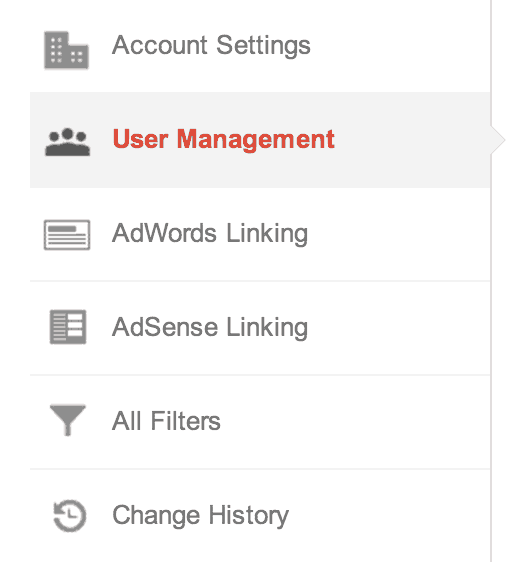Click blank space right of AdSense Linking label
Viewport: 508px width, 562px height.
399,328
